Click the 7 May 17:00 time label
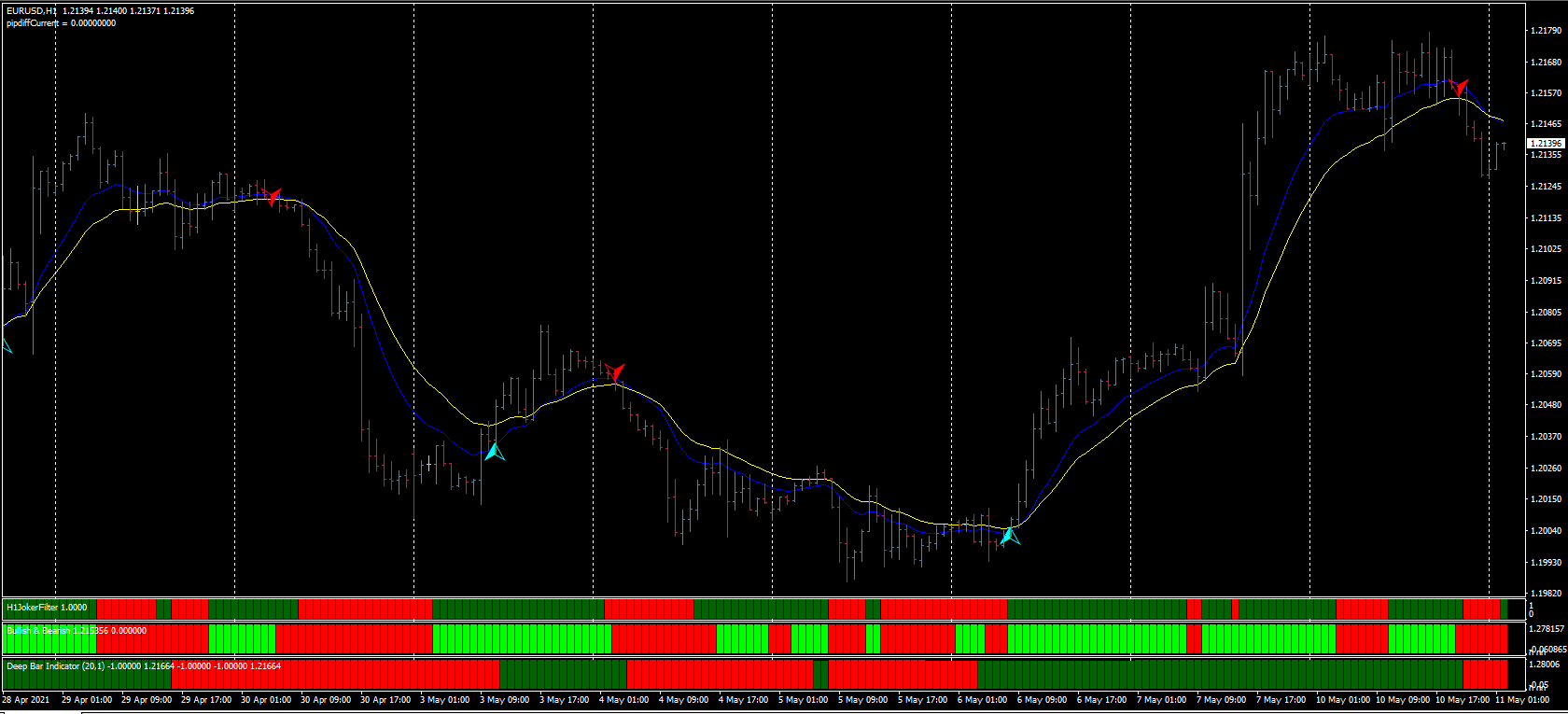 [1281, 700]
